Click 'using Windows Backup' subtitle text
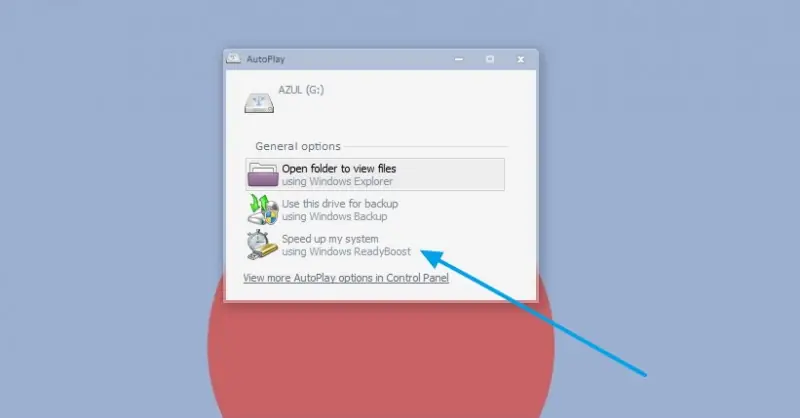 (x=335, y=216)
